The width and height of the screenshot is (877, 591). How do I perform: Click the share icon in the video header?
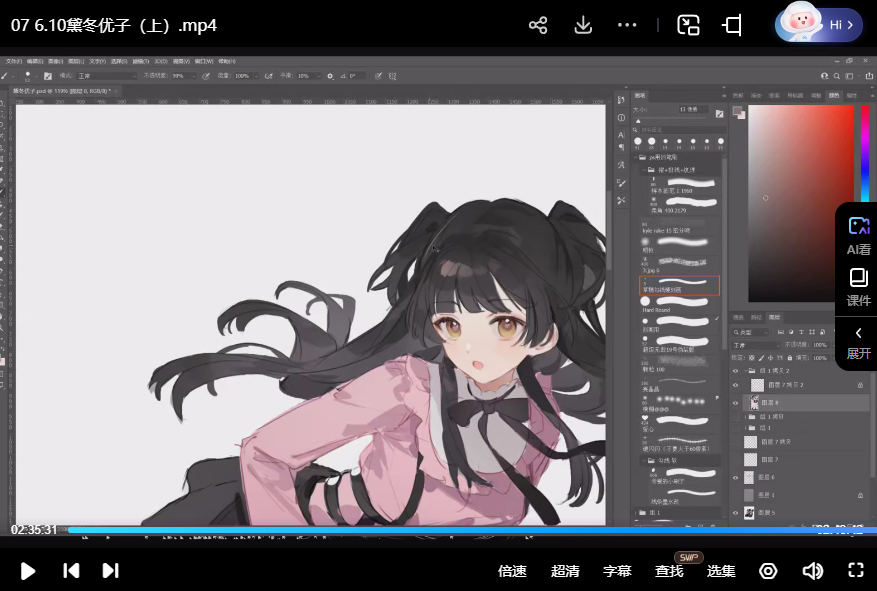(x=538, y=25)
